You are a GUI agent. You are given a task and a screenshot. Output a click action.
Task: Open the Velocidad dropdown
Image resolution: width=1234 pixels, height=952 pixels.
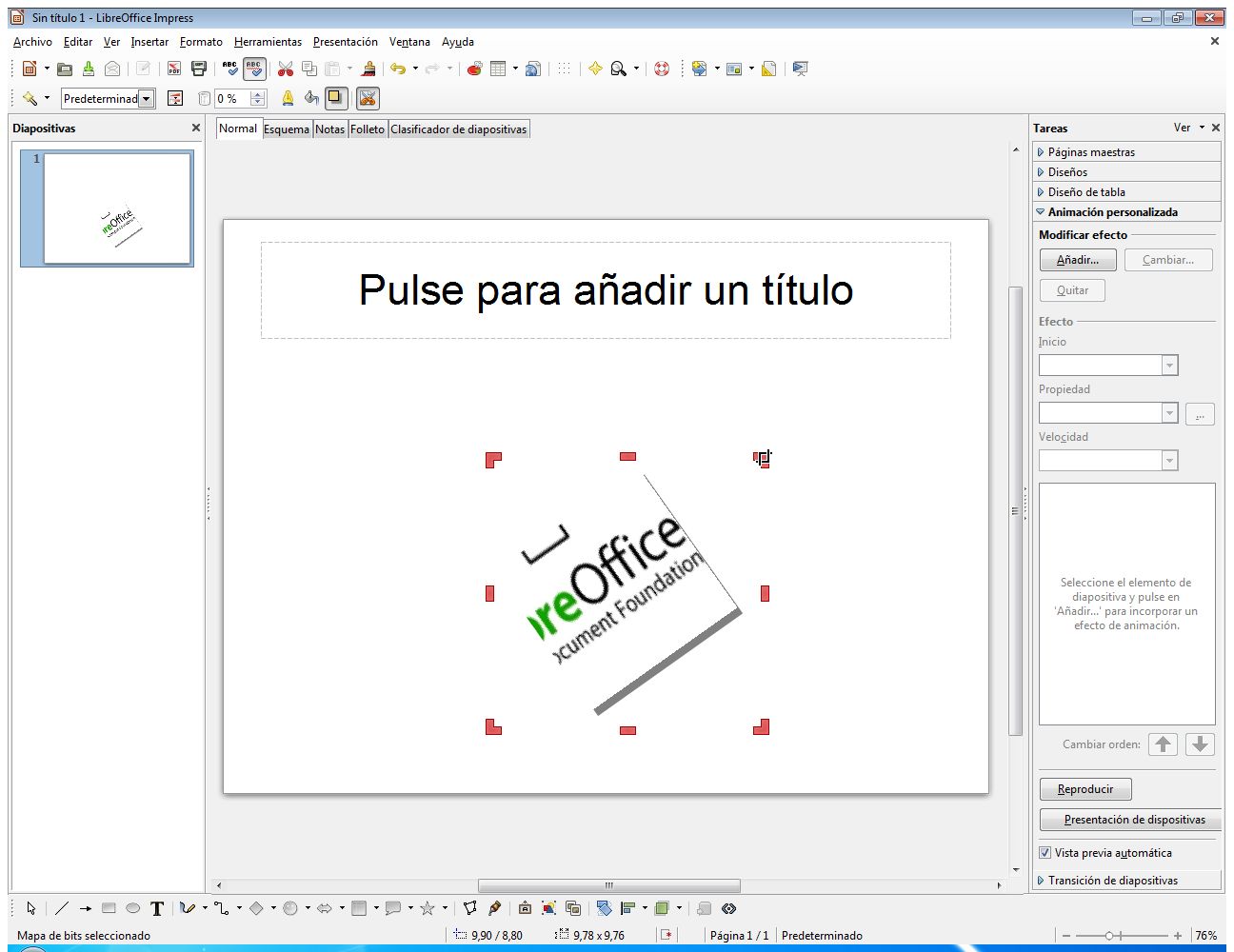click(1170, 461)
